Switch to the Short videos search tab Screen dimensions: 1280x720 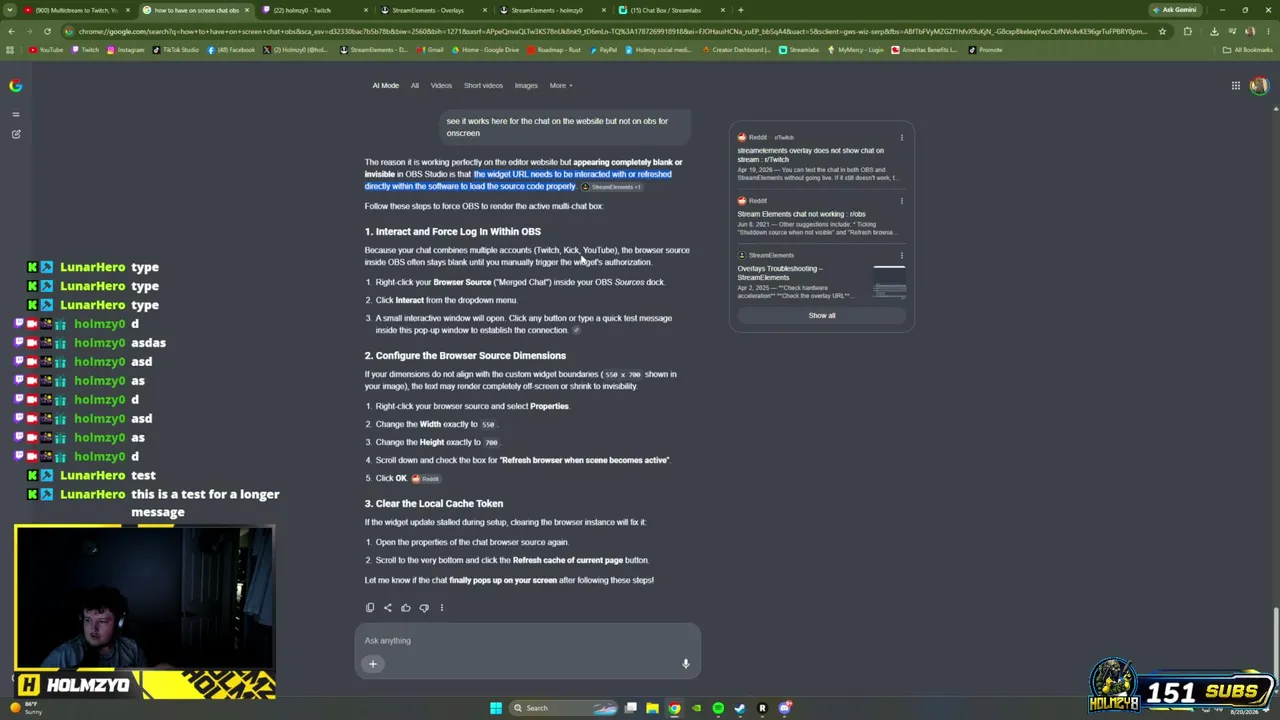[x=483, y=85]
